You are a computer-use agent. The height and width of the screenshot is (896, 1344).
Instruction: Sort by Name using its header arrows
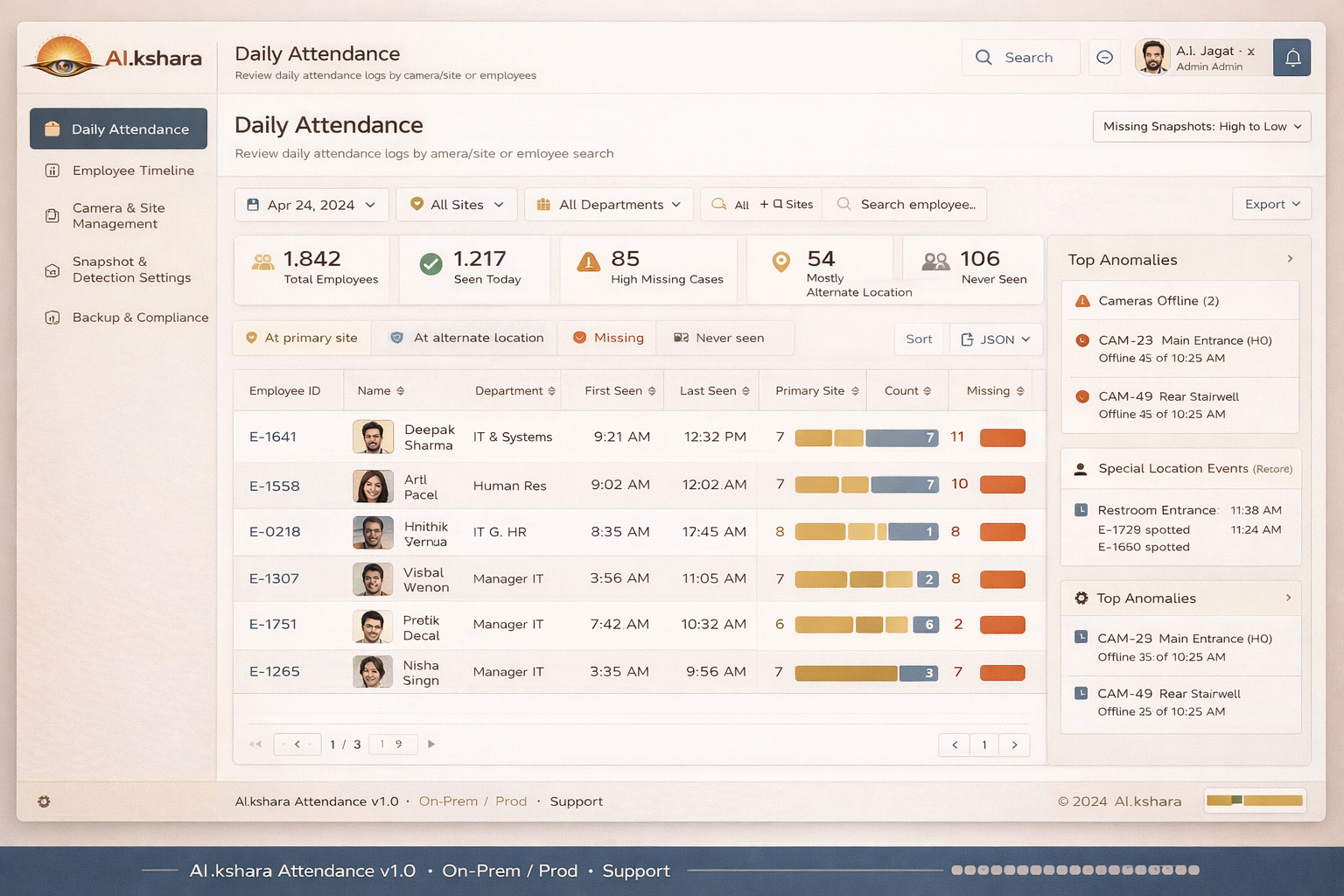pos(400,391)
